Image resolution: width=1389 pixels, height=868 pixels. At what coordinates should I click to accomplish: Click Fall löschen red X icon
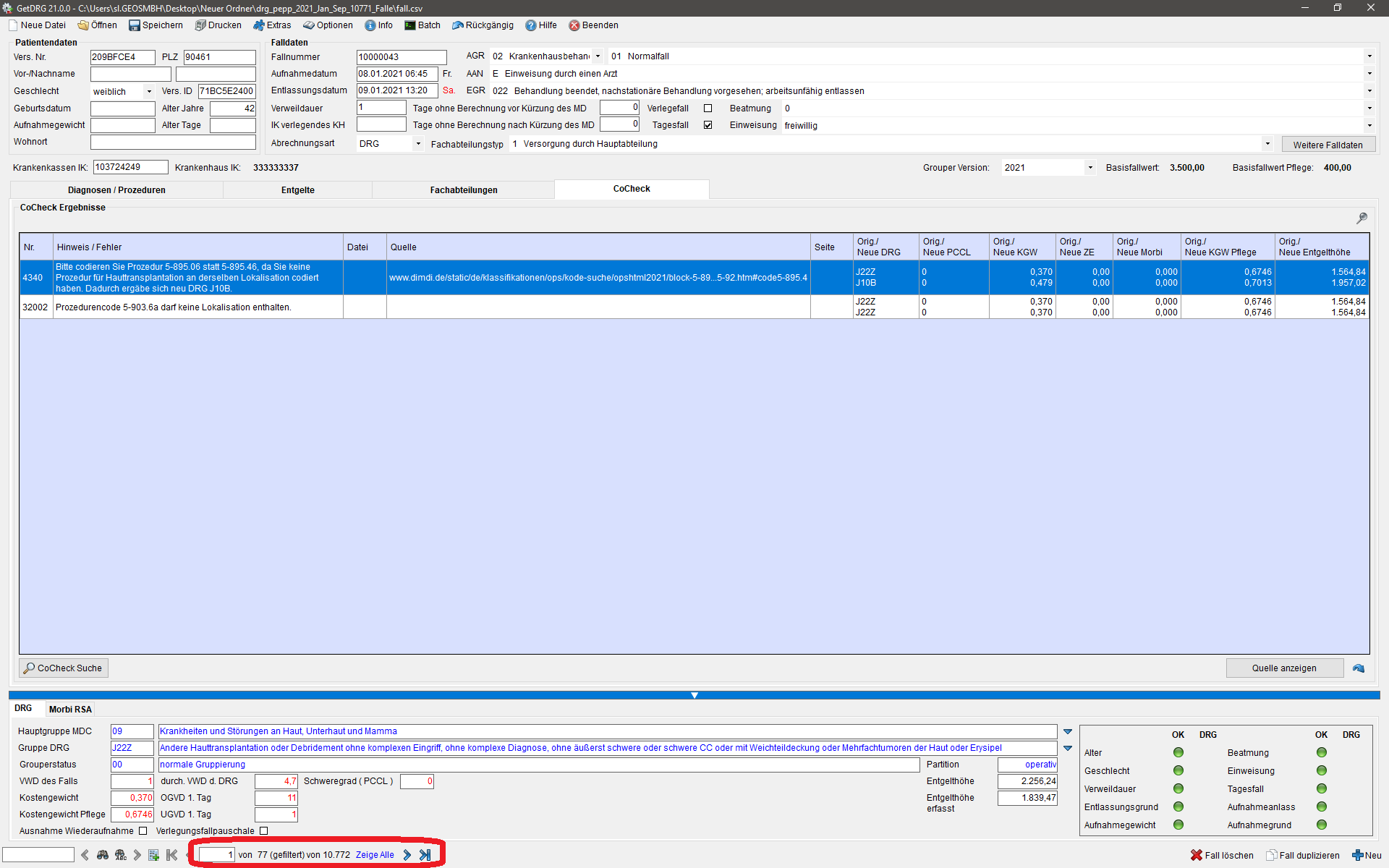click(x=1197, y=855)
